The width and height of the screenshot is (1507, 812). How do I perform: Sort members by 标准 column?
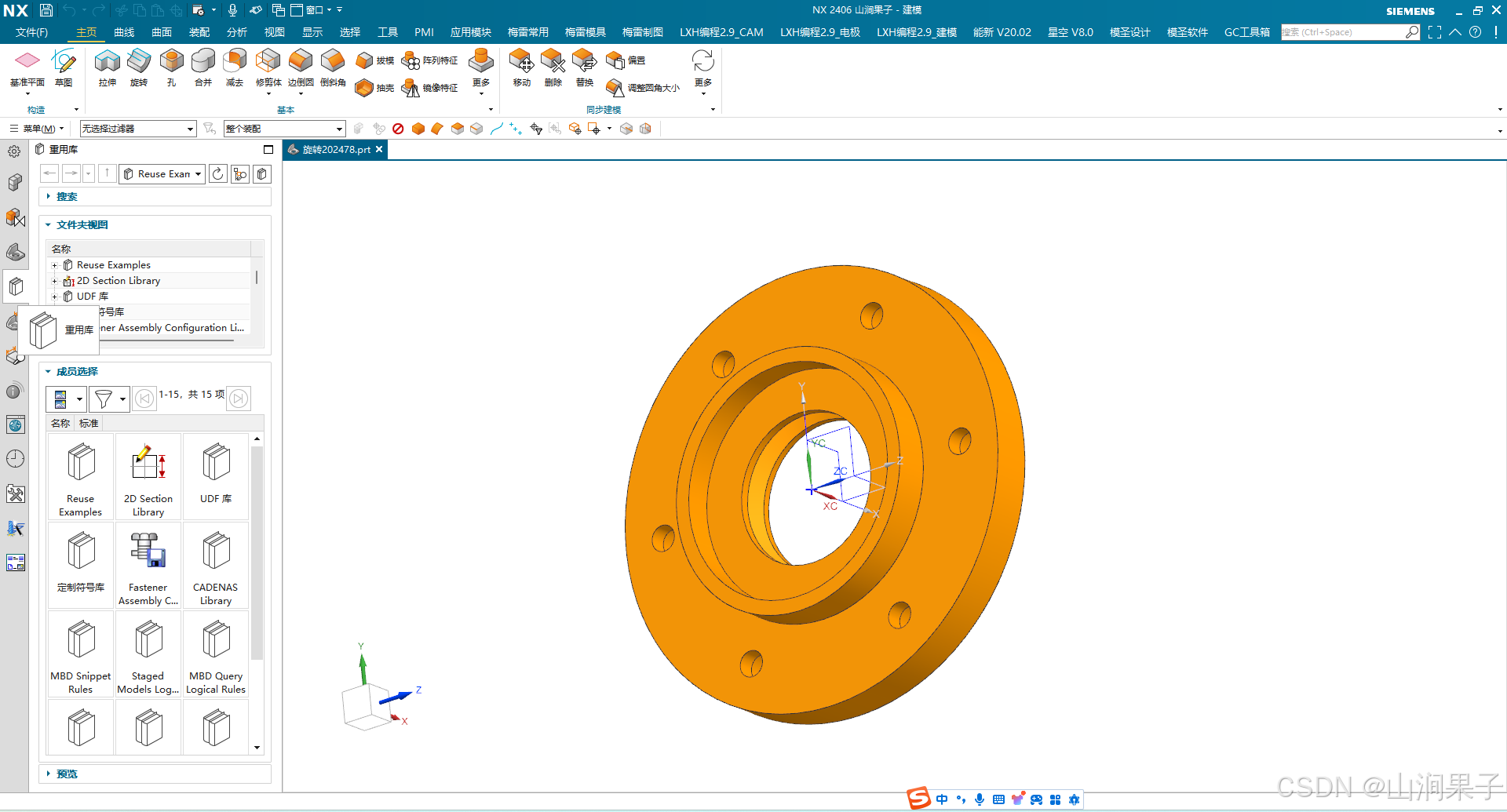coord(89,424)
